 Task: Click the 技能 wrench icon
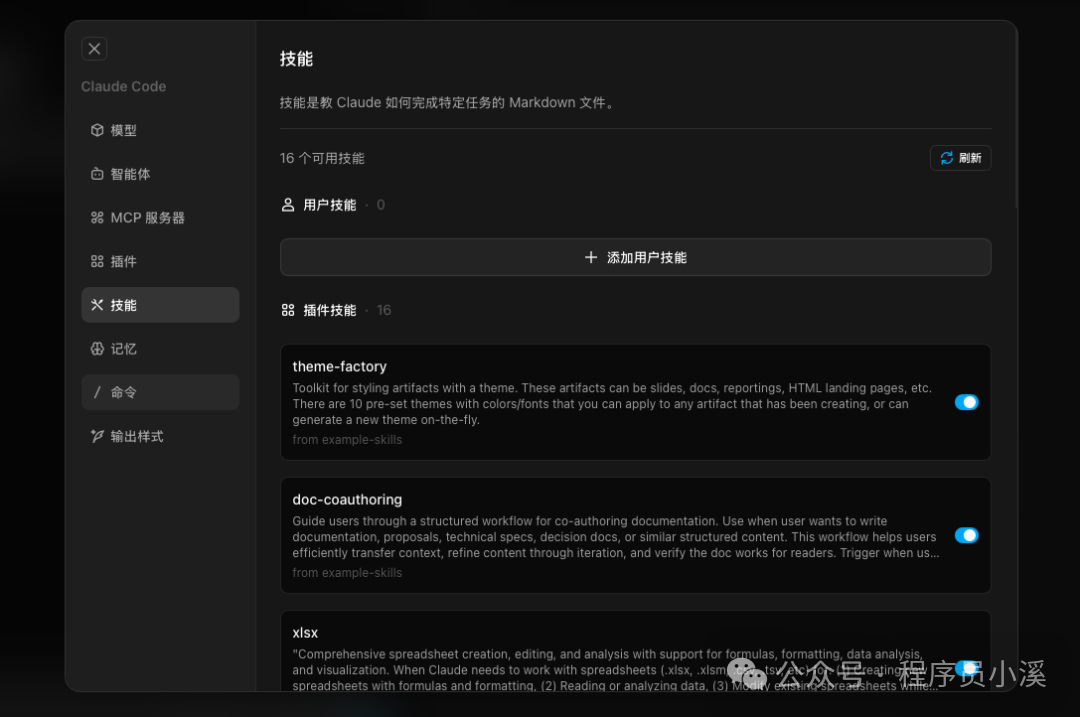pyautogui.click(x=96, y=305)
